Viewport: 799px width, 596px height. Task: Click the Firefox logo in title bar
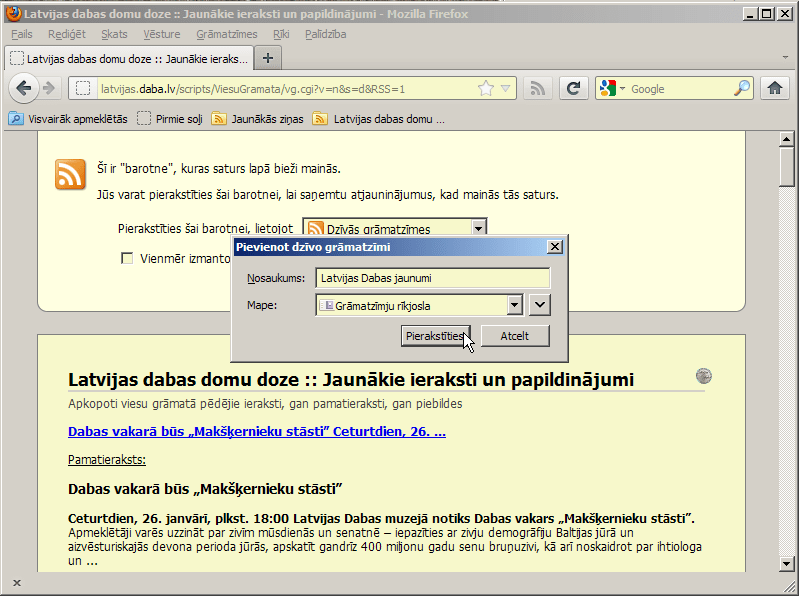pyautogui.click(x=13, y=13)
